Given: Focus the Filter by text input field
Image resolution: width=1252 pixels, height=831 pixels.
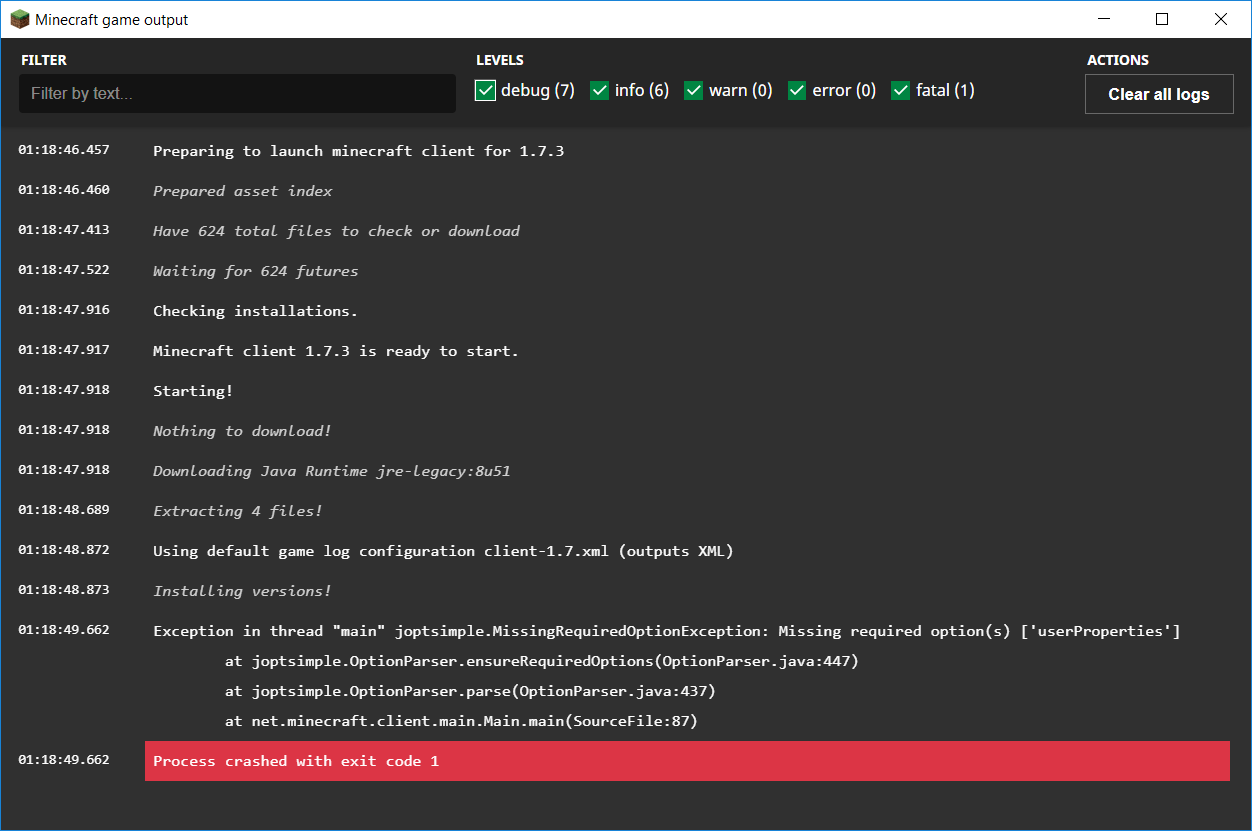Looking at the screenshot, I should [x=237, y=93].
